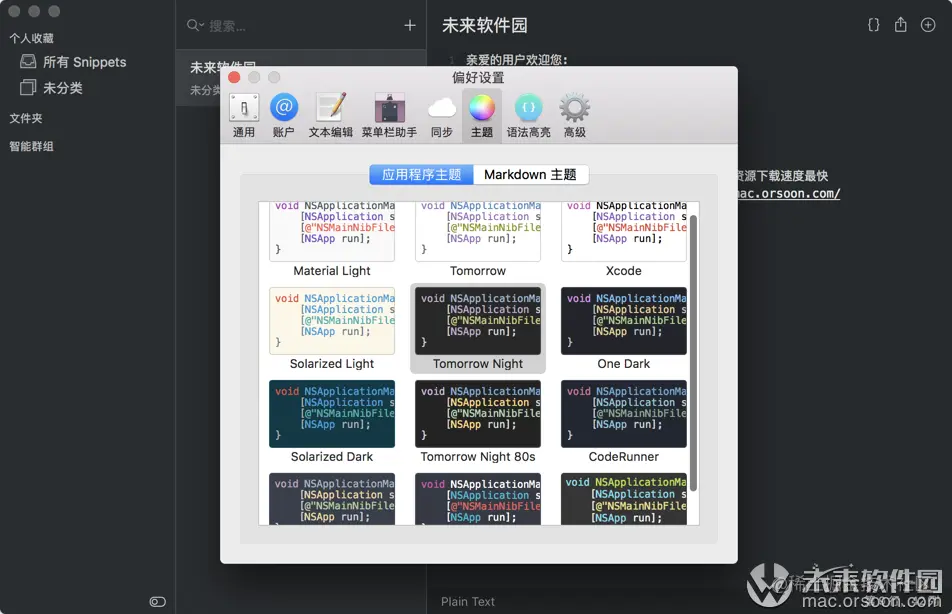Viewport: 952px width, 614px height.
Task: Open the 语法高亮 syntax highlighting pane
Action: tap(529, 115)
